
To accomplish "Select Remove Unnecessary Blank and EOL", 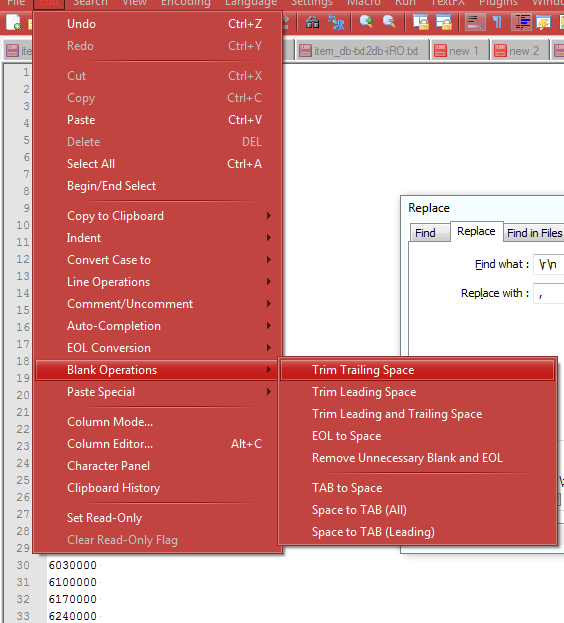I will point(417,458).
